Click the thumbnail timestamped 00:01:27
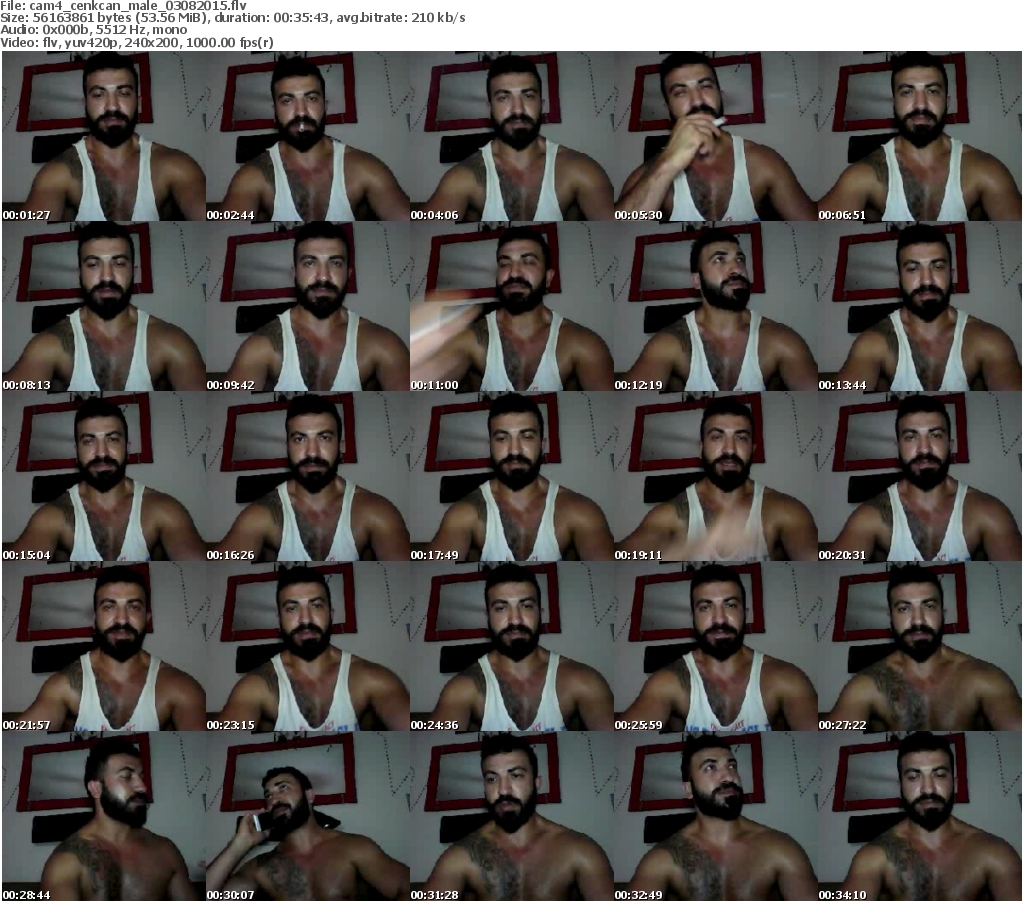Image resolution: width=1024 pixels, height=901 pixels. (x=104, y=136)
